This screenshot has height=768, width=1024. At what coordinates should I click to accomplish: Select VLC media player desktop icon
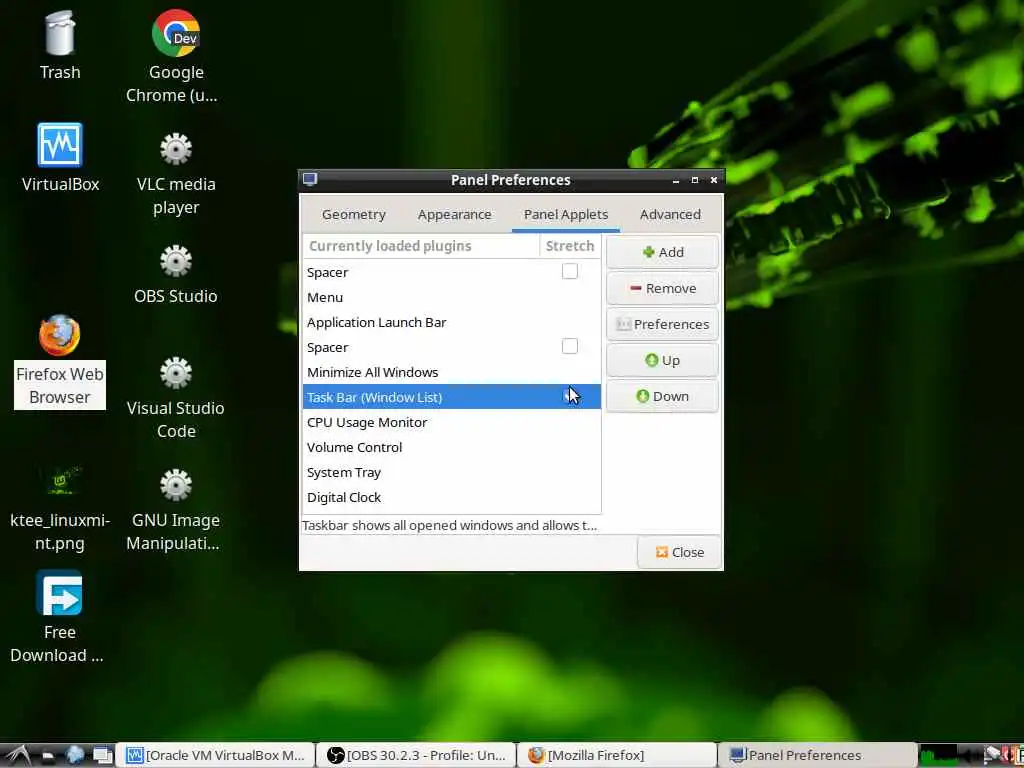[x=176, y=148]
